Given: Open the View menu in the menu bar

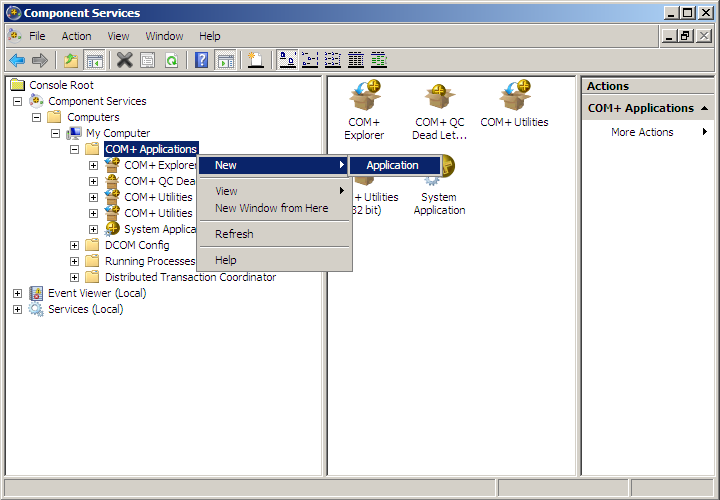Looking at the screenshot, I should [118, 36].
